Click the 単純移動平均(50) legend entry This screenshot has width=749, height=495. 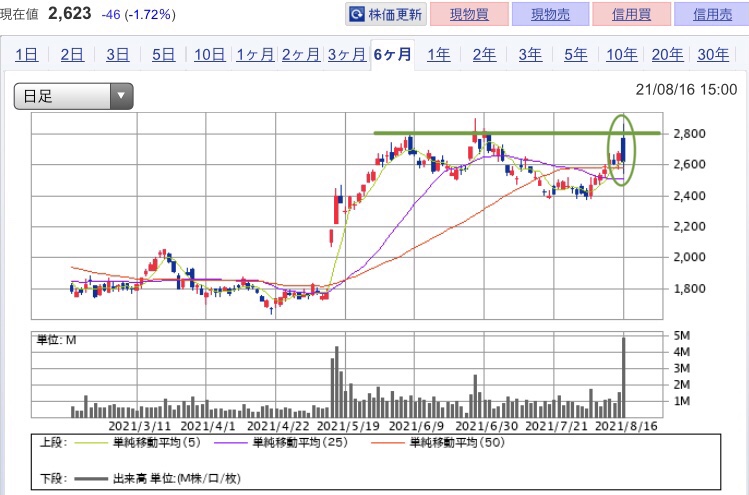click(438, 442)
